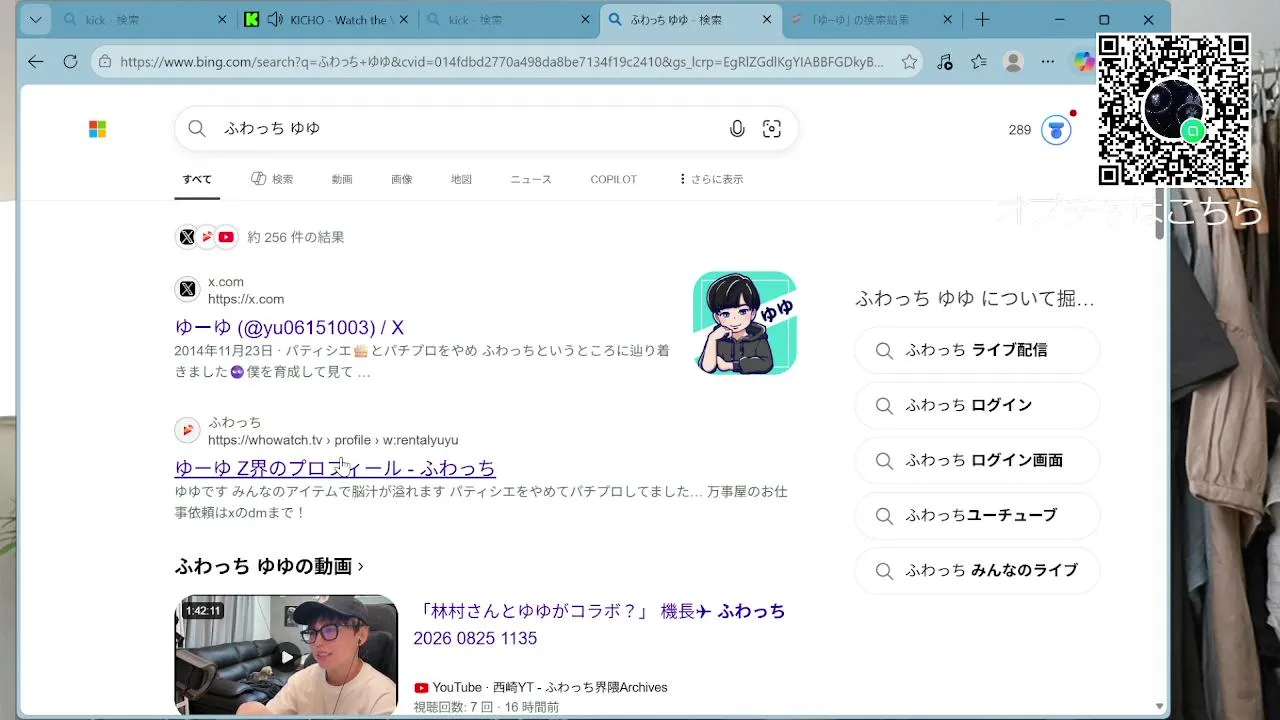Click the scrollbar down arrow
The height and width of the screenshot is (720, 1280).
(x=1160, y=706)
